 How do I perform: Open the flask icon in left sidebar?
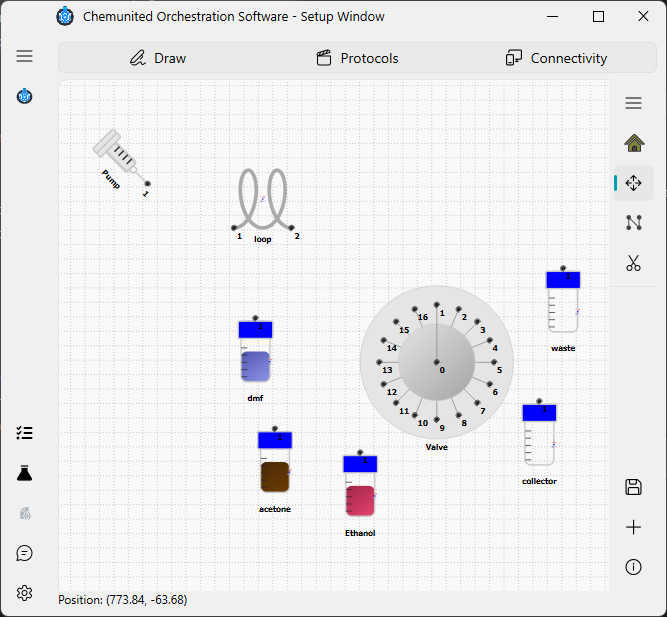(24, 473)
